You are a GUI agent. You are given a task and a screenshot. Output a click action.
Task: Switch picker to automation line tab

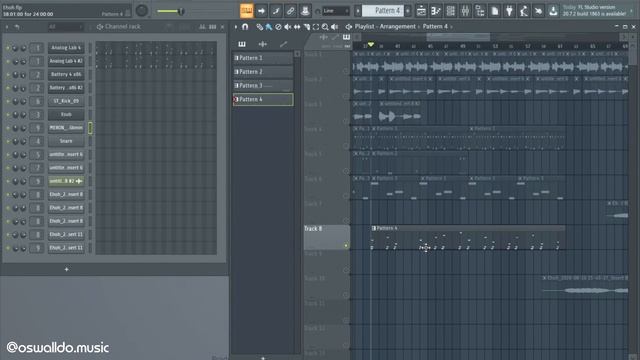click(x=283, y=44)
